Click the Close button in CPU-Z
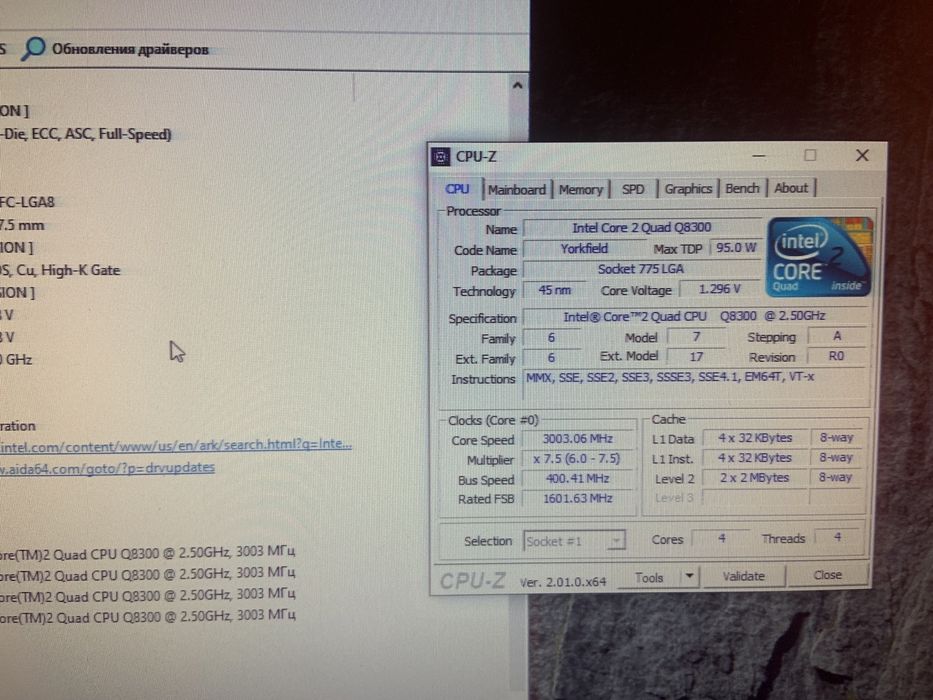 828,575
